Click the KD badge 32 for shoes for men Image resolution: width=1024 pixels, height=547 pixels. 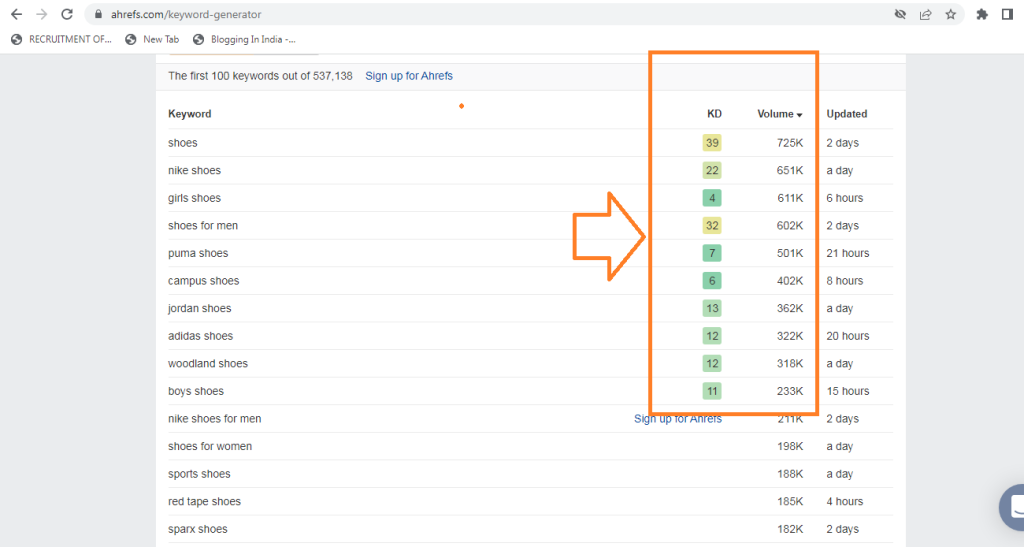(712, 226)
